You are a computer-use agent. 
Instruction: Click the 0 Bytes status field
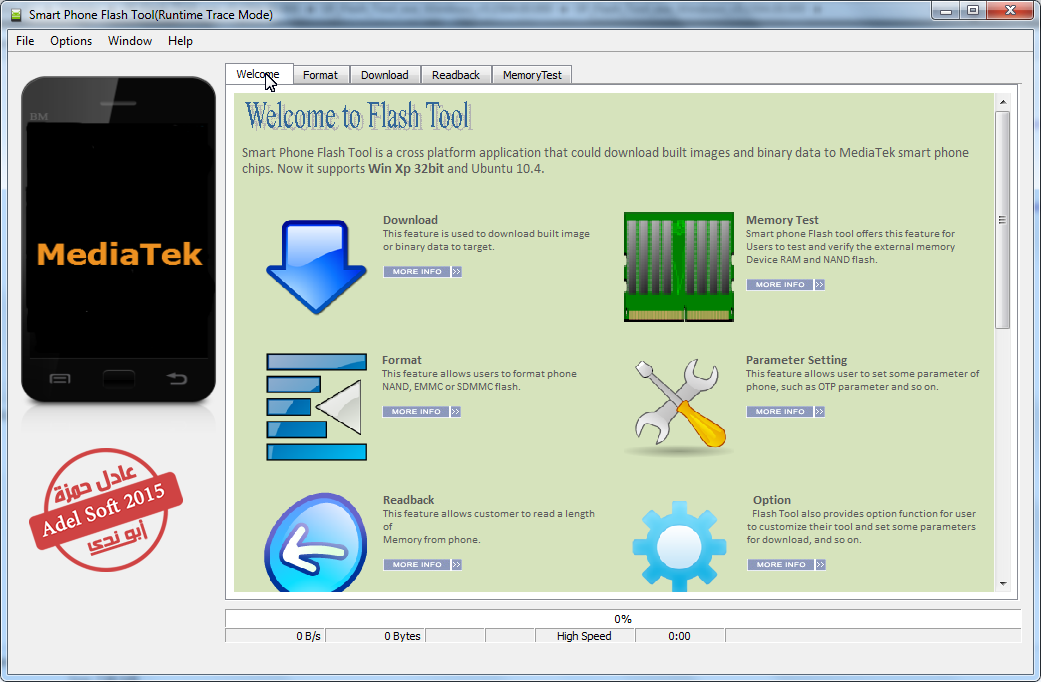point(375,636)
